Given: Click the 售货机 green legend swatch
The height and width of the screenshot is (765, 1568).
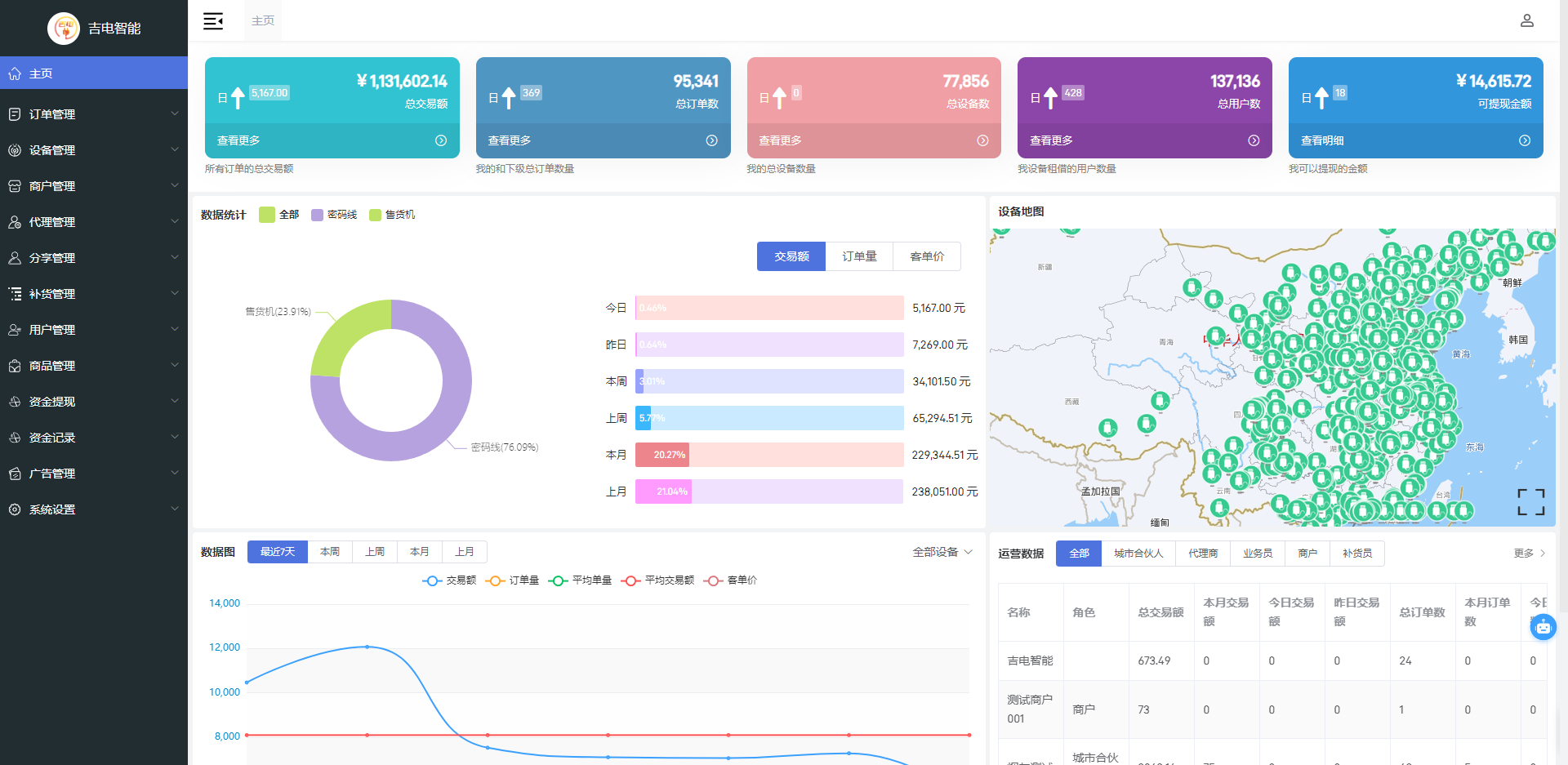Looking at the screenshot, I should pyautogui.click(x=375, y=215).
